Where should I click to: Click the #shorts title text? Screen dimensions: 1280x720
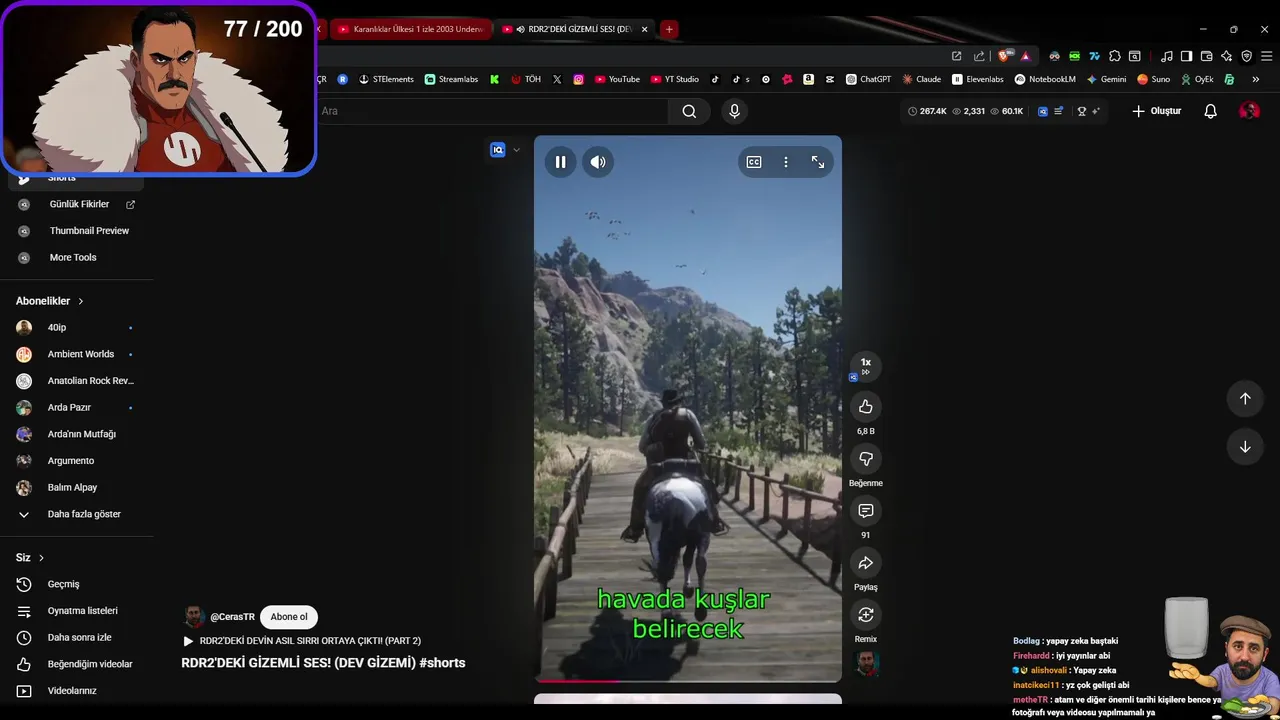click(x=442, y=662)
